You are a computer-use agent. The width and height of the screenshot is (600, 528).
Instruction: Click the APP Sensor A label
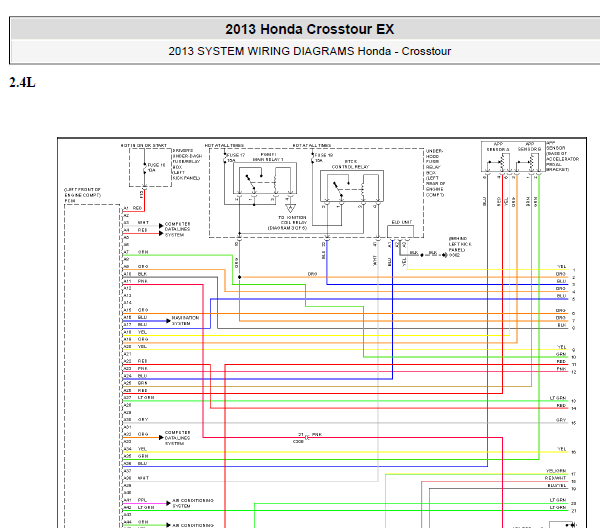point(498,147)
